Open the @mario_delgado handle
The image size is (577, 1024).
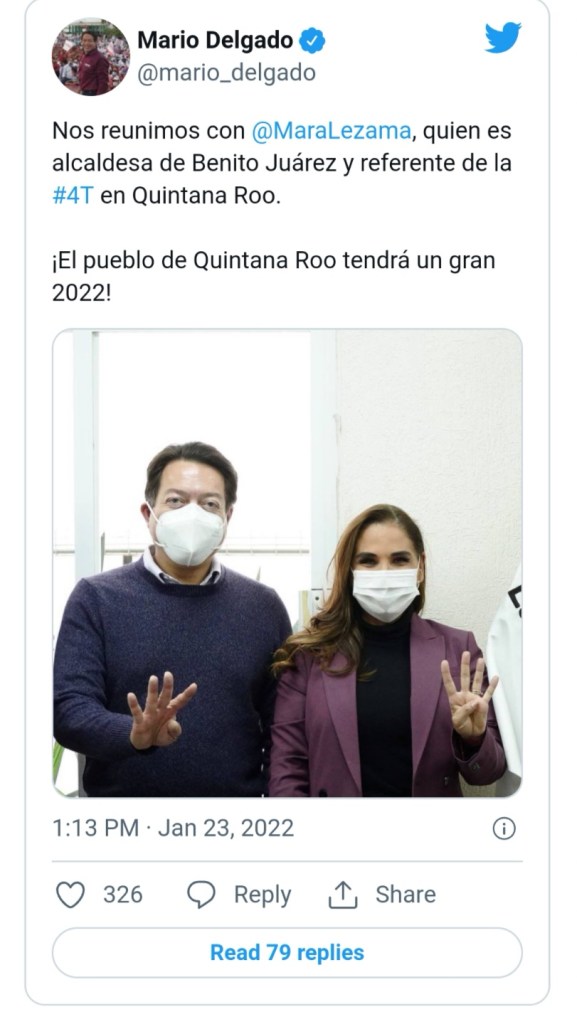pyautogui.click(x=226, y=73)
